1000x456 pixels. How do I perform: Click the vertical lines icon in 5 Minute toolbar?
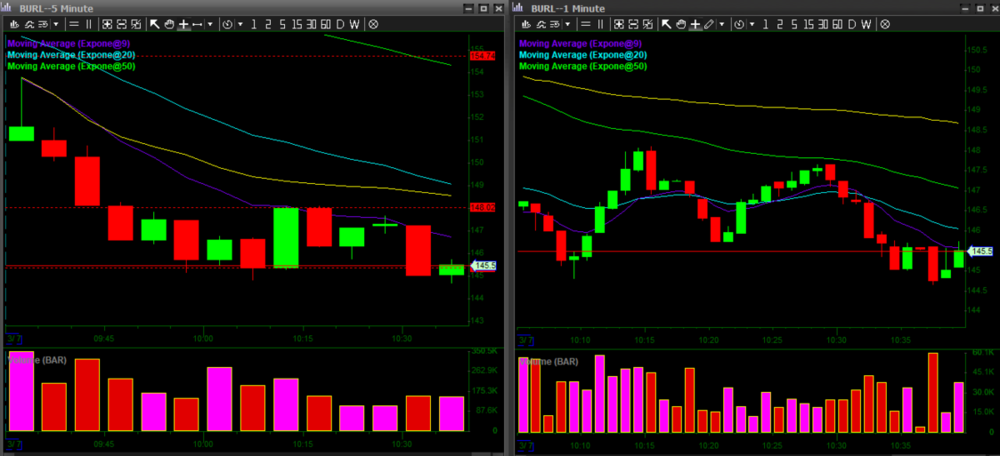pyautogui.click(x=88, y=23)
